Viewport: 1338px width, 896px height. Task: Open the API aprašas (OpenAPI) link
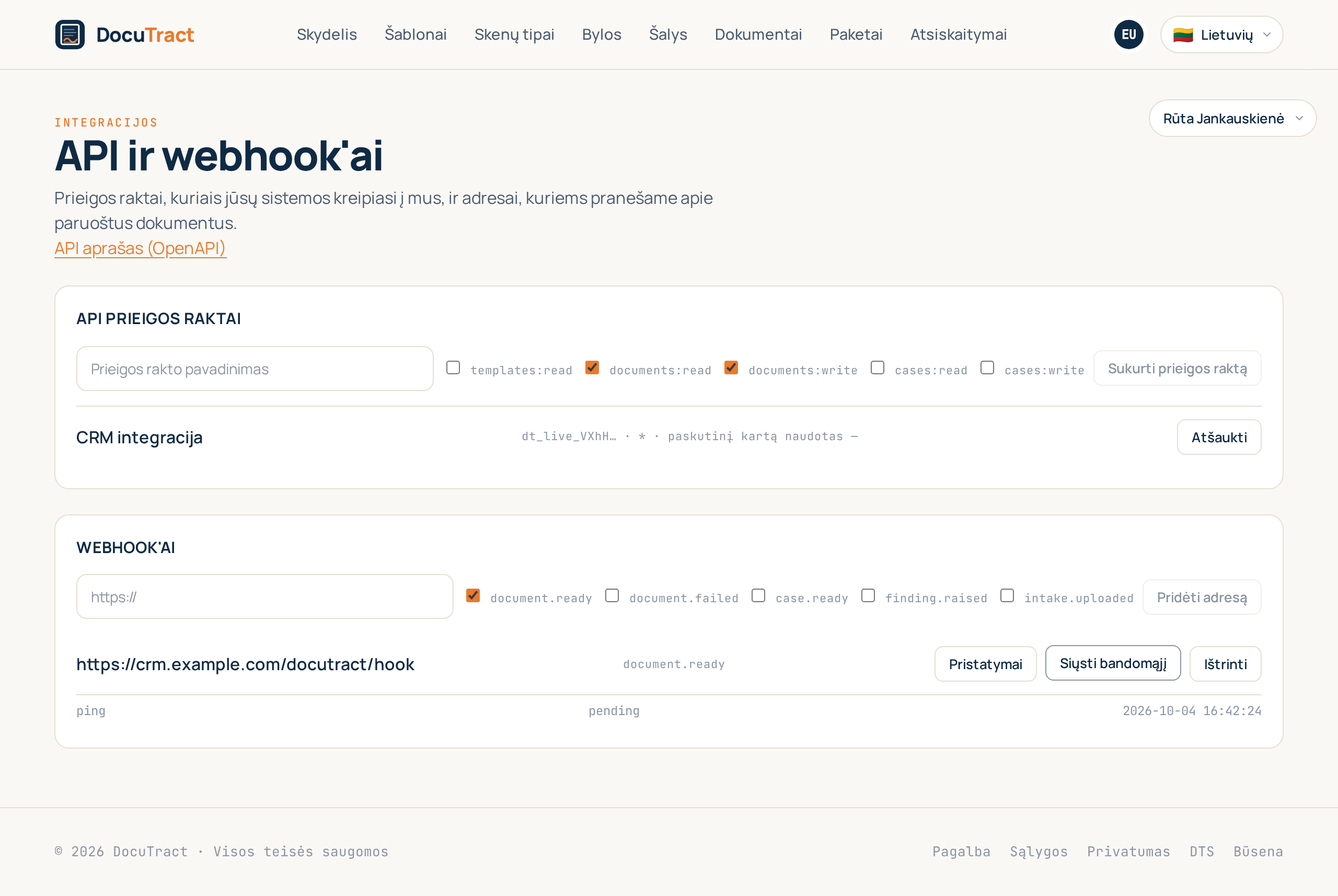[140, 248]
